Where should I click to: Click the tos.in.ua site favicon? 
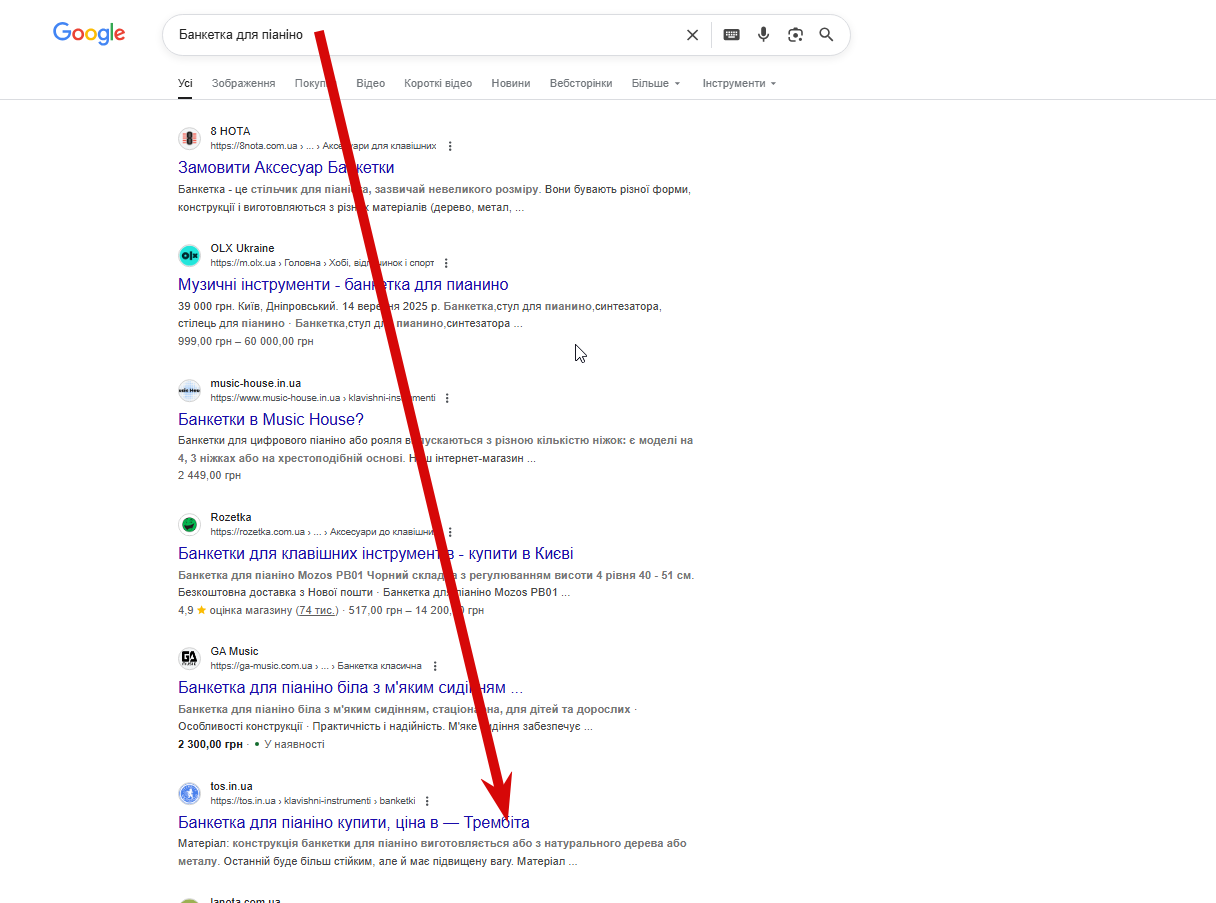189,794
